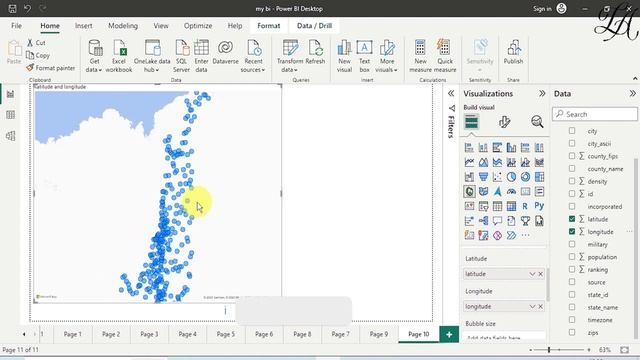Choose the pie chart visualization

click(511, 177)
